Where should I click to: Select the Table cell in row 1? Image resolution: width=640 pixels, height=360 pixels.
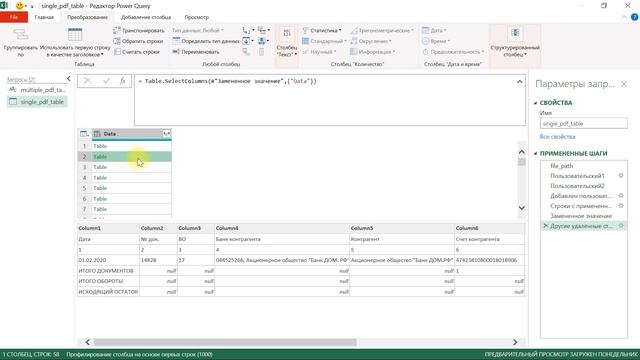(x=131, y=146)
